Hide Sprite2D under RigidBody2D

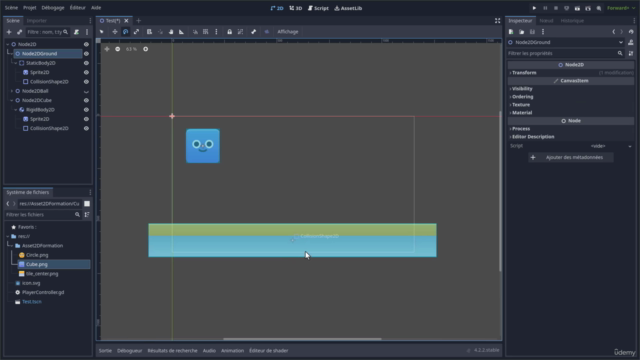(x=86, y=119)
